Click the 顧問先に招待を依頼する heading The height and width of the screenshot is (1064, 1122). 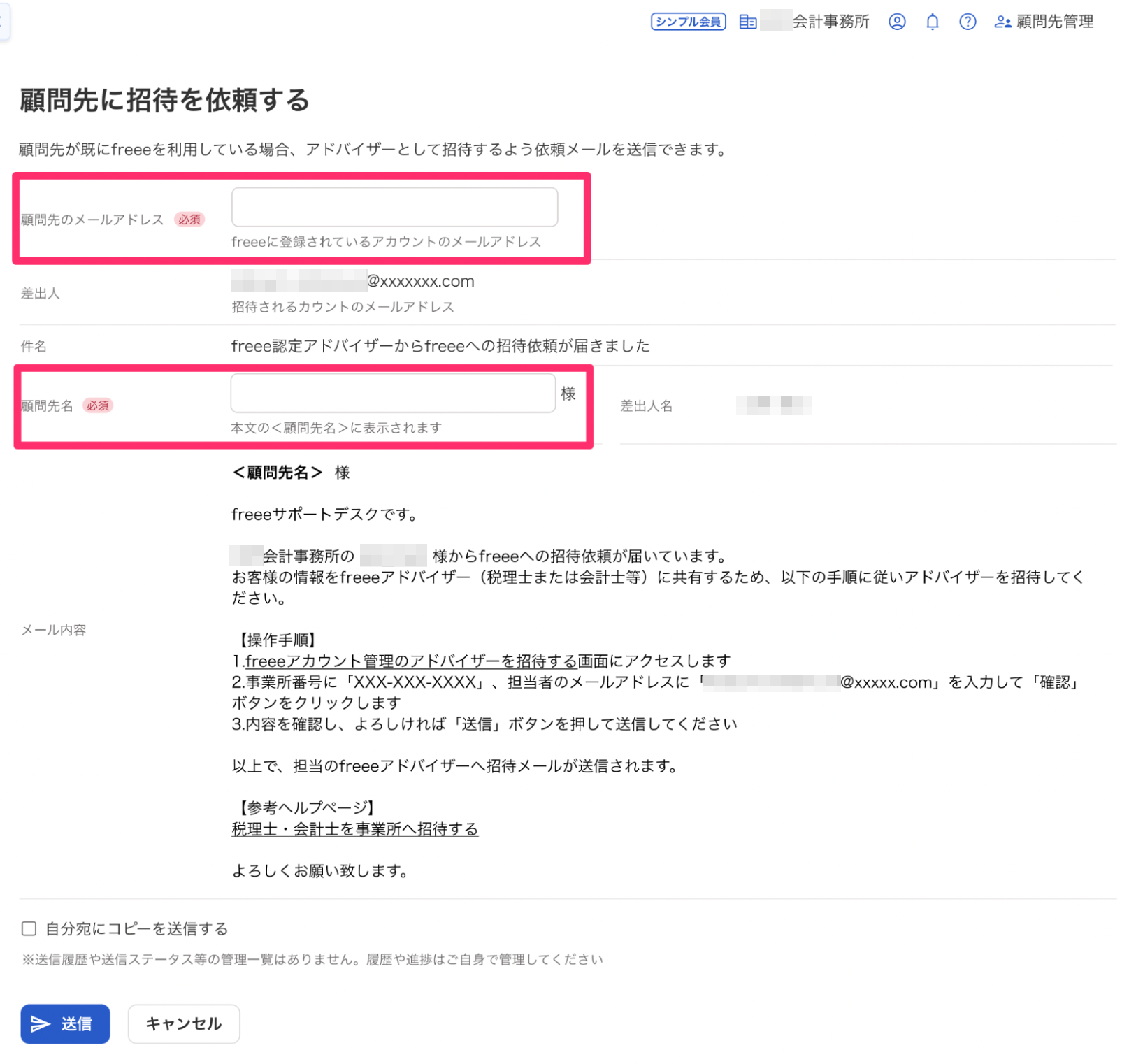164,100
